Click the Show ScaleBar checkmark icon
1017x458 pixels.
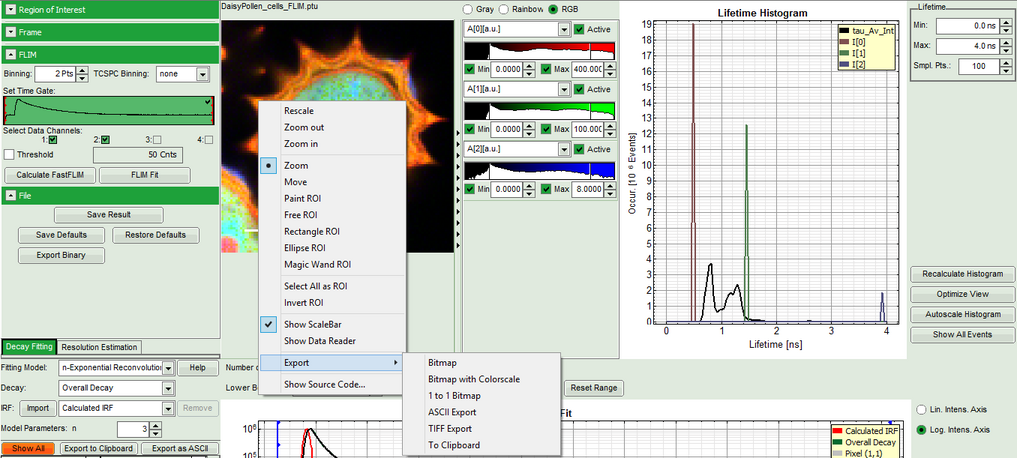click(x=268, y=324)
